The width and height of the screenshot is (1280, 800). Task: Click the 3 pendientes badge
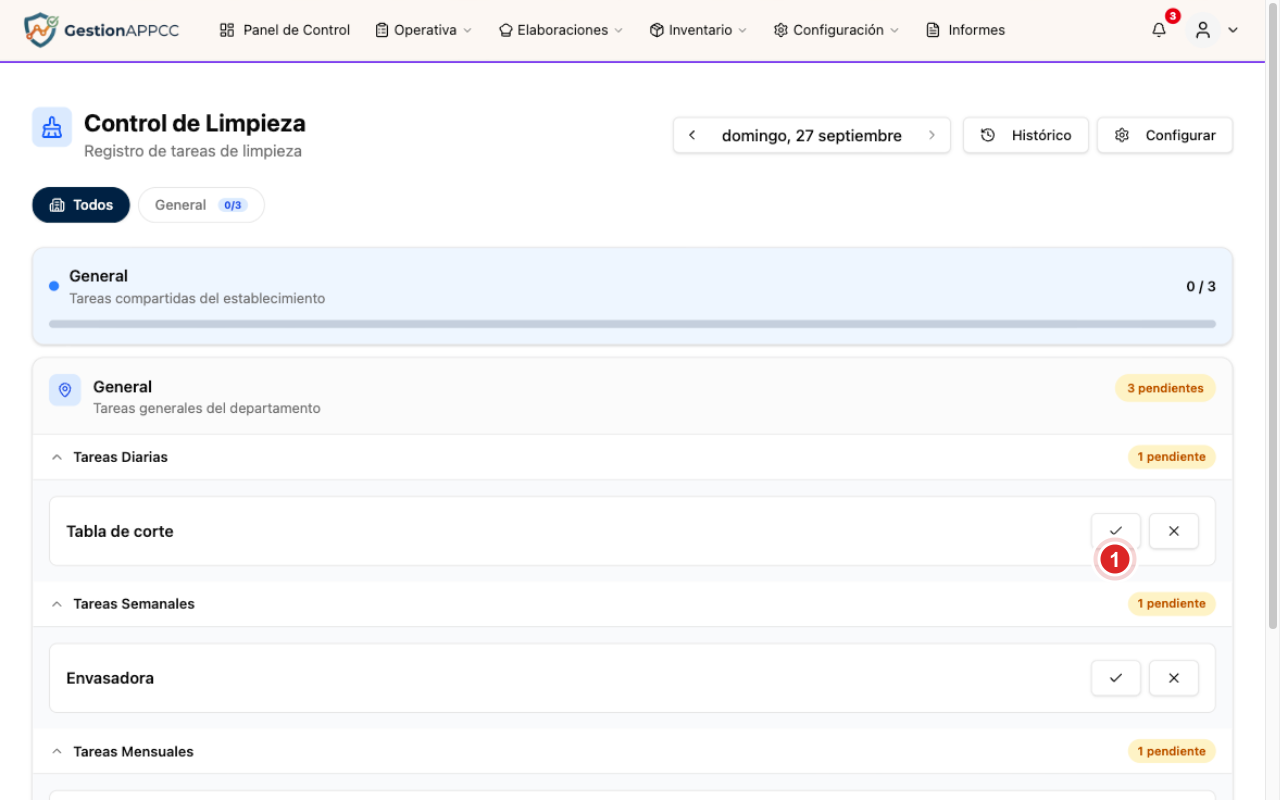click(x=1166, y=388)
